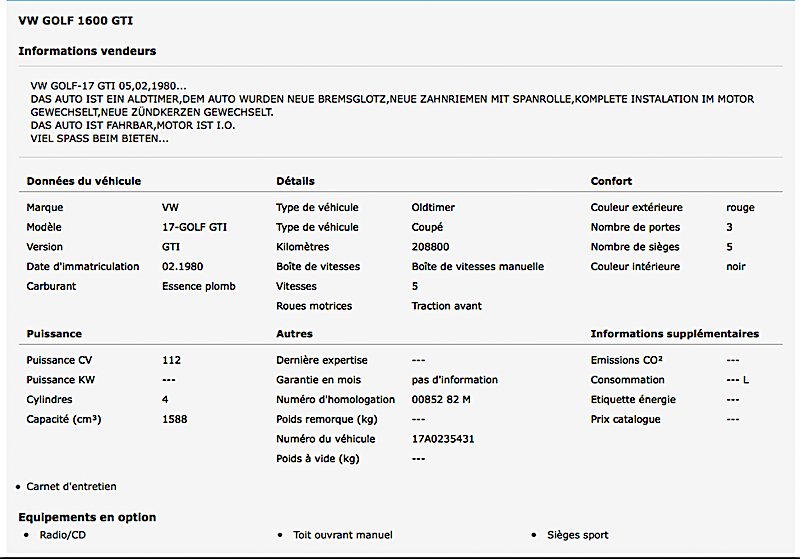800x559 pixels.
Task: Click the Modèle value '17-GOLF GTI'
Action: pos(194,227)
